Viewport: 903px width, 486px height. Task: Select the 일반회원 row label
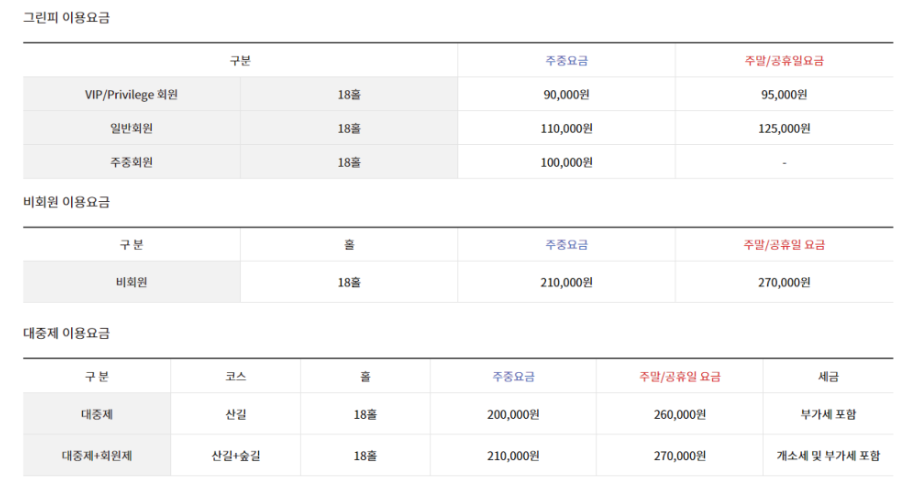point(132,128)
